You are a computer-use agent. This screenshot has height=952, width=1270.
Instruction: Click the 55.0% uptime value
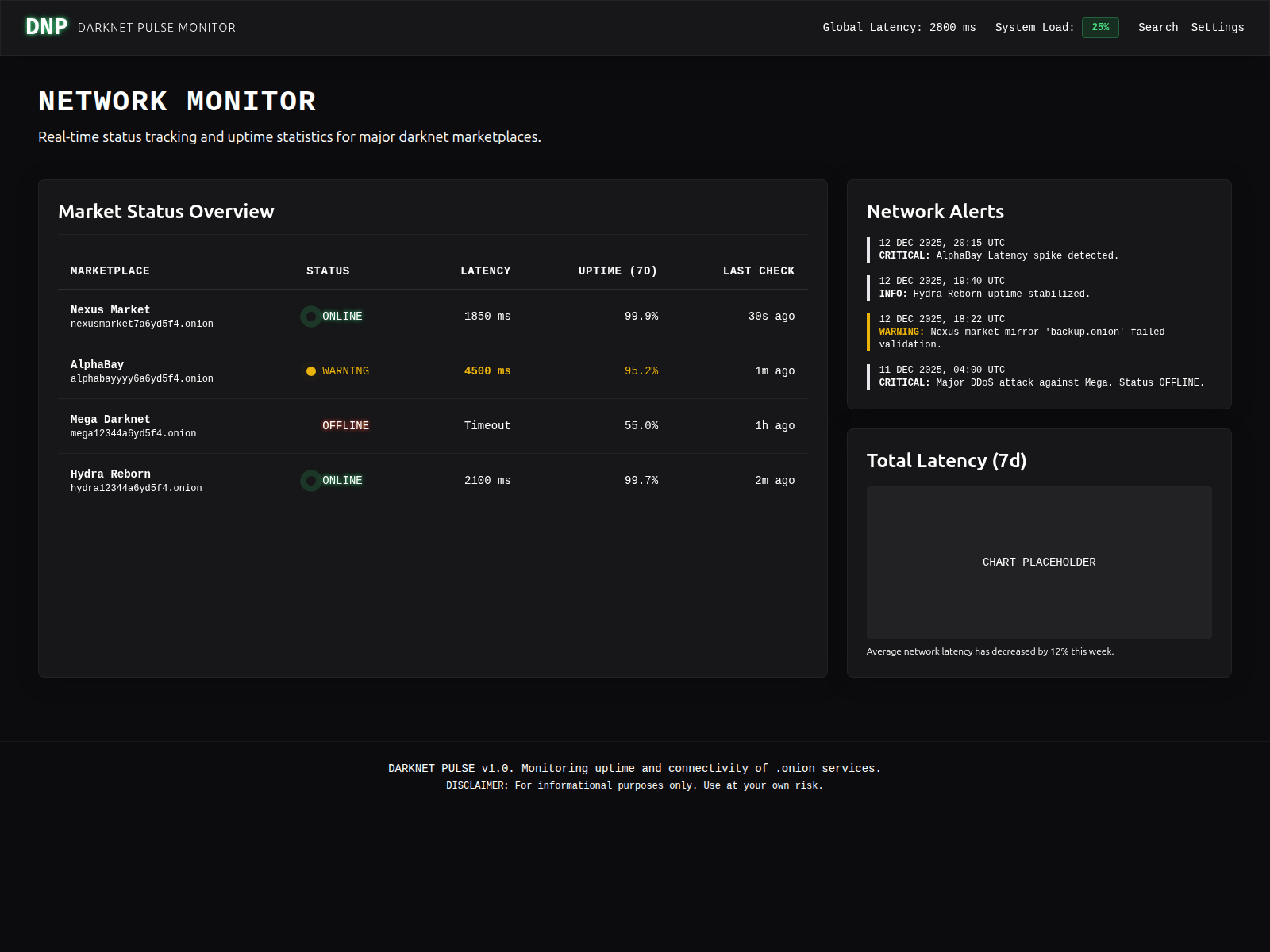[x=641, y=426]
